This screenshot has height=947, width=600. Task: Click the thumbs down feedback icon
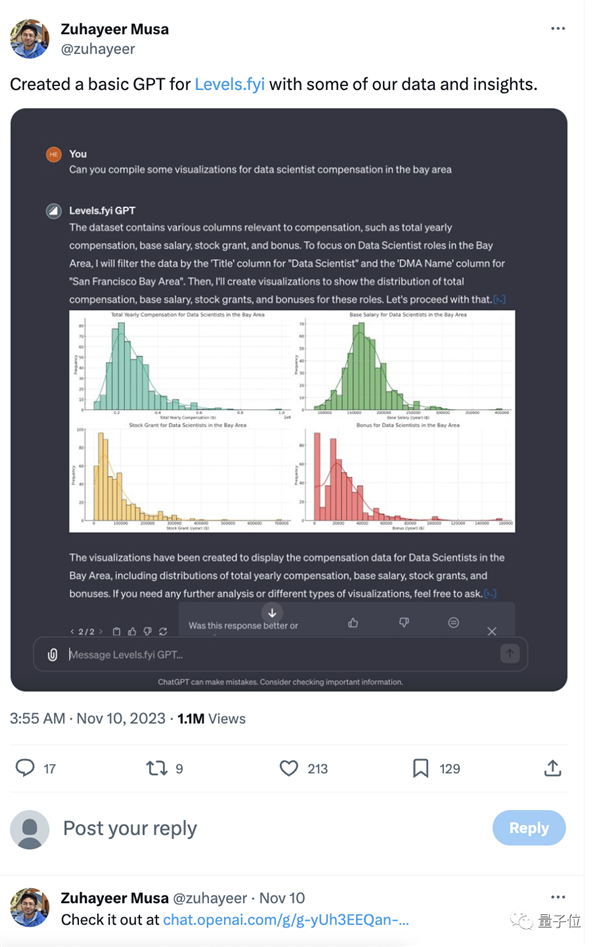404,623
